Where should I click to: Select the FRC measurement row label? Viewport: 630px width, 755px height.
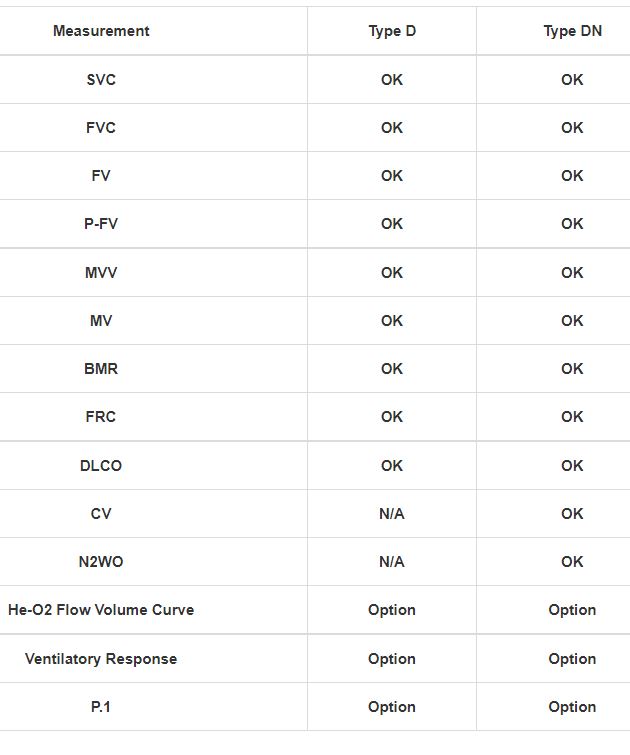pyautogui.click(x=101, y=416)
